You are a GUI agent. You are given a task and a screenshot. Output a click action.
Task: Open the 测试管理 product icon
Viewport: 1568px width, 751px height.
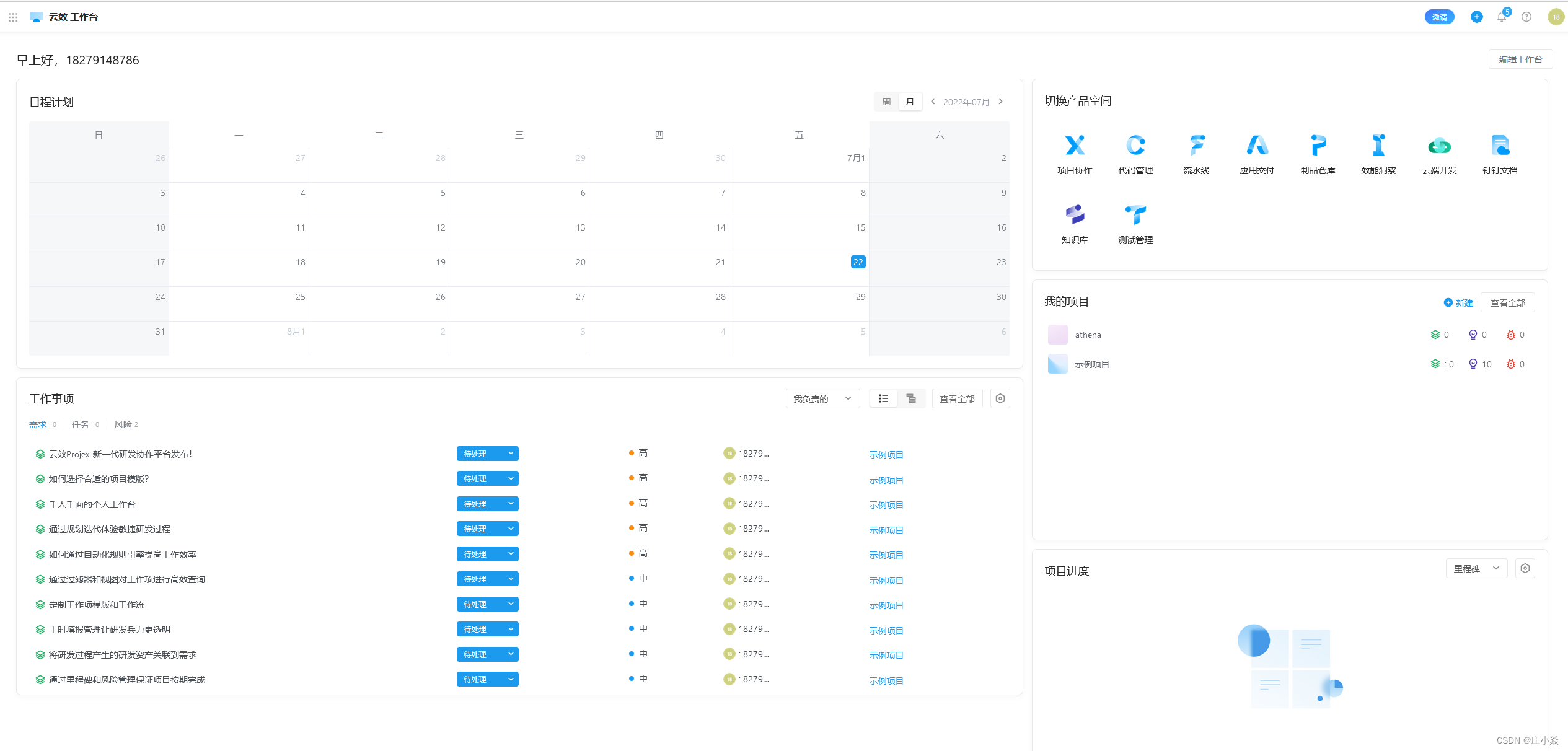1135,215
